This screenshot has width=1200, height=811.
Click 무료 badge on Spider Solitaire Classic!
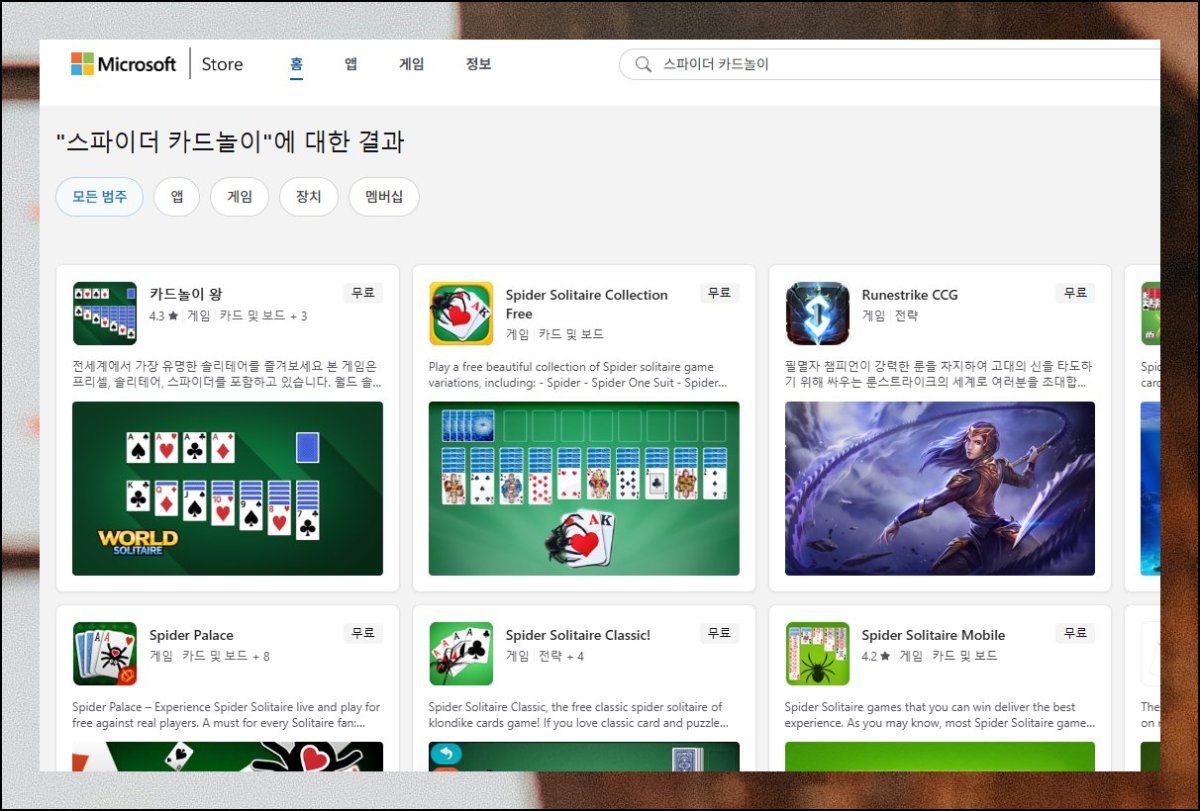[719, 633]
